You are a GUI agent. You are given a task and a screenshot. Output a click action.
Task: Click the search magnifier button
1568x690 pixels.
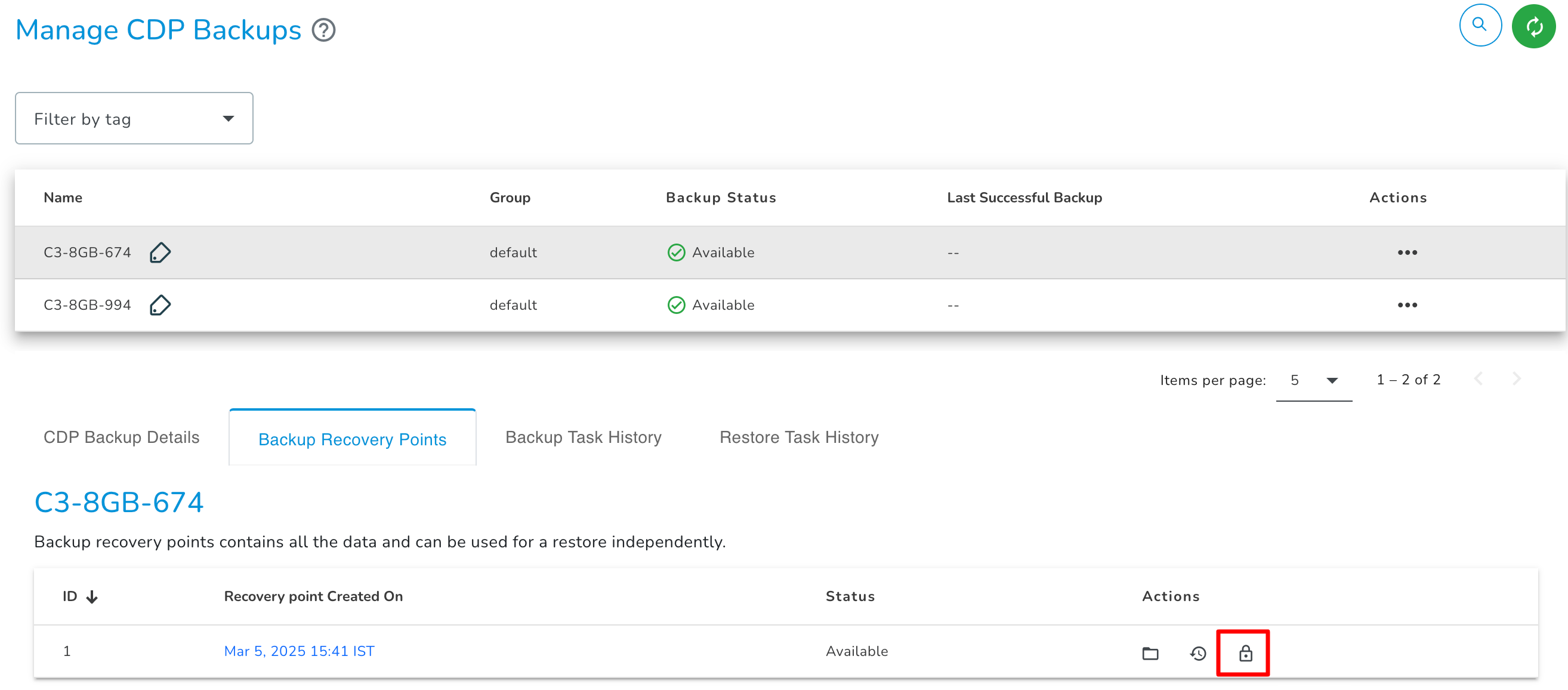click(1480, 25)
